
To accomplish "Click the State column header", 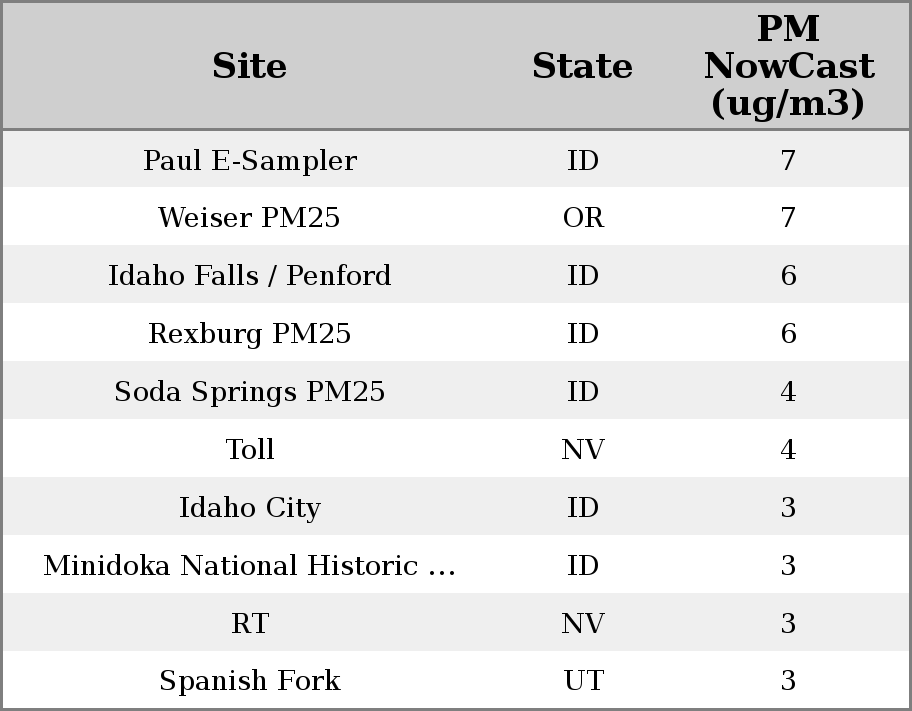I will tap(582, 67).
